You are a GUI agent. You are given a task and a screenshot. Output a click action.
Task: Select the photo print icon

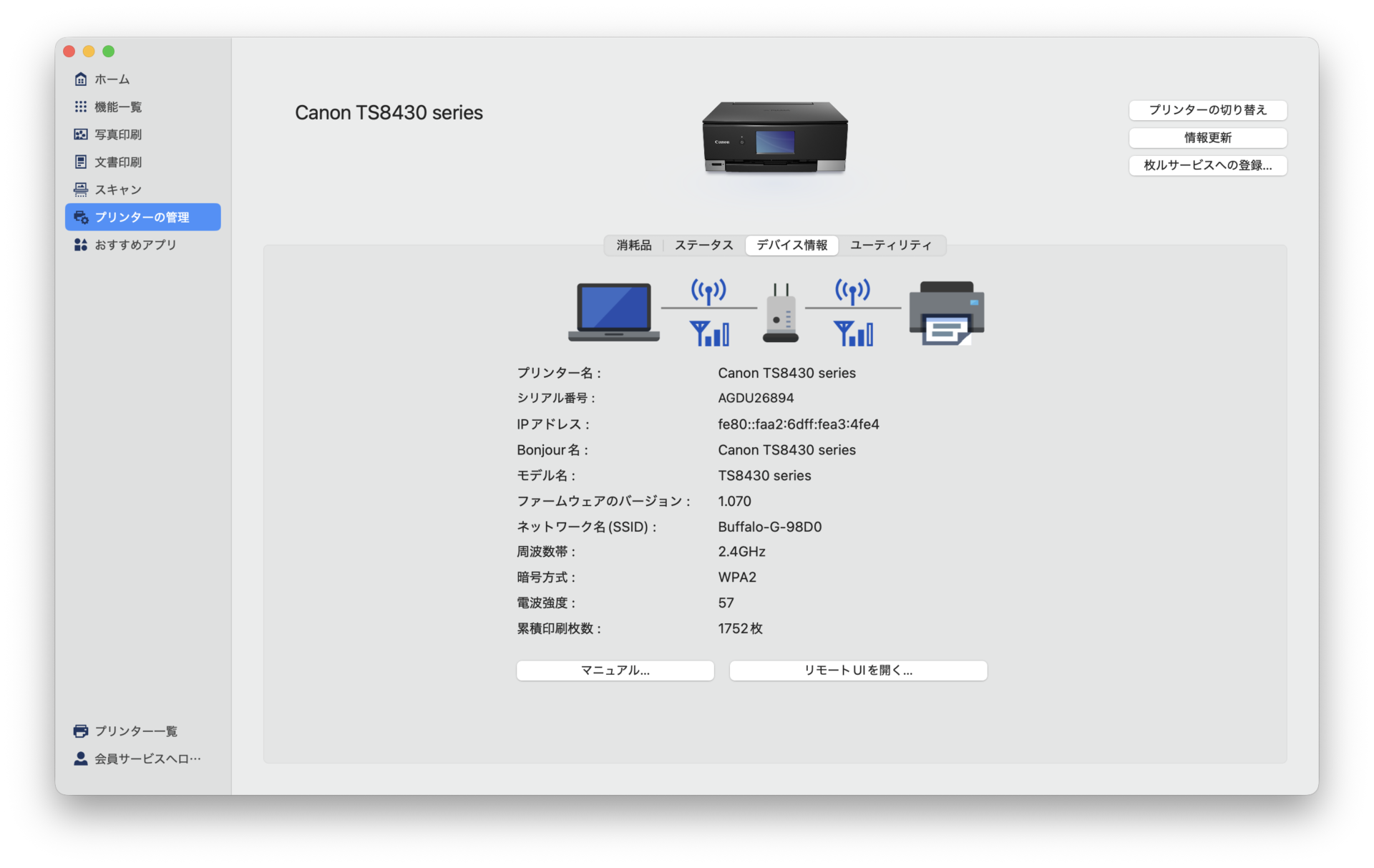coord(81,135)
